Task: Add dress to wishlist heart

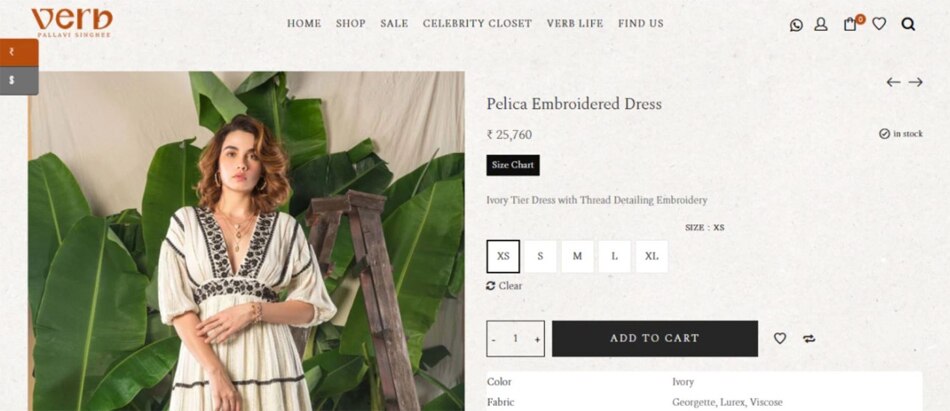Action: (x=780, y=339)
